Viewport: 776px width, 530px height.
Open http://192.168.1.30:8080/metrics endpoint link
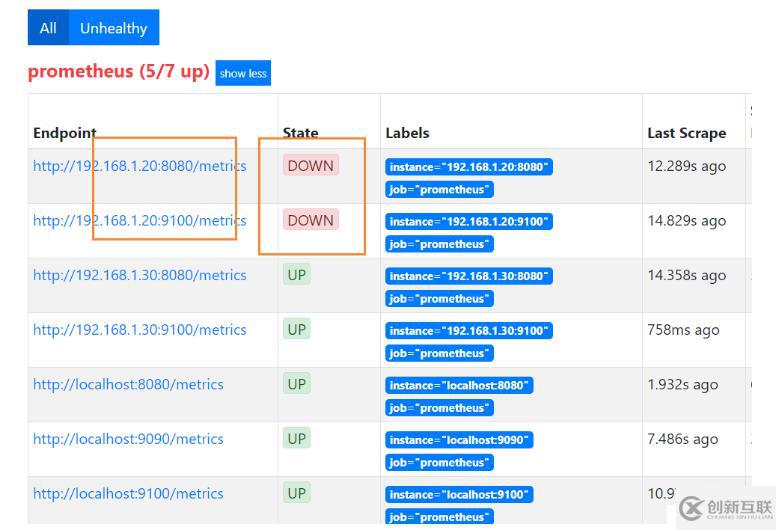point(140,275)
